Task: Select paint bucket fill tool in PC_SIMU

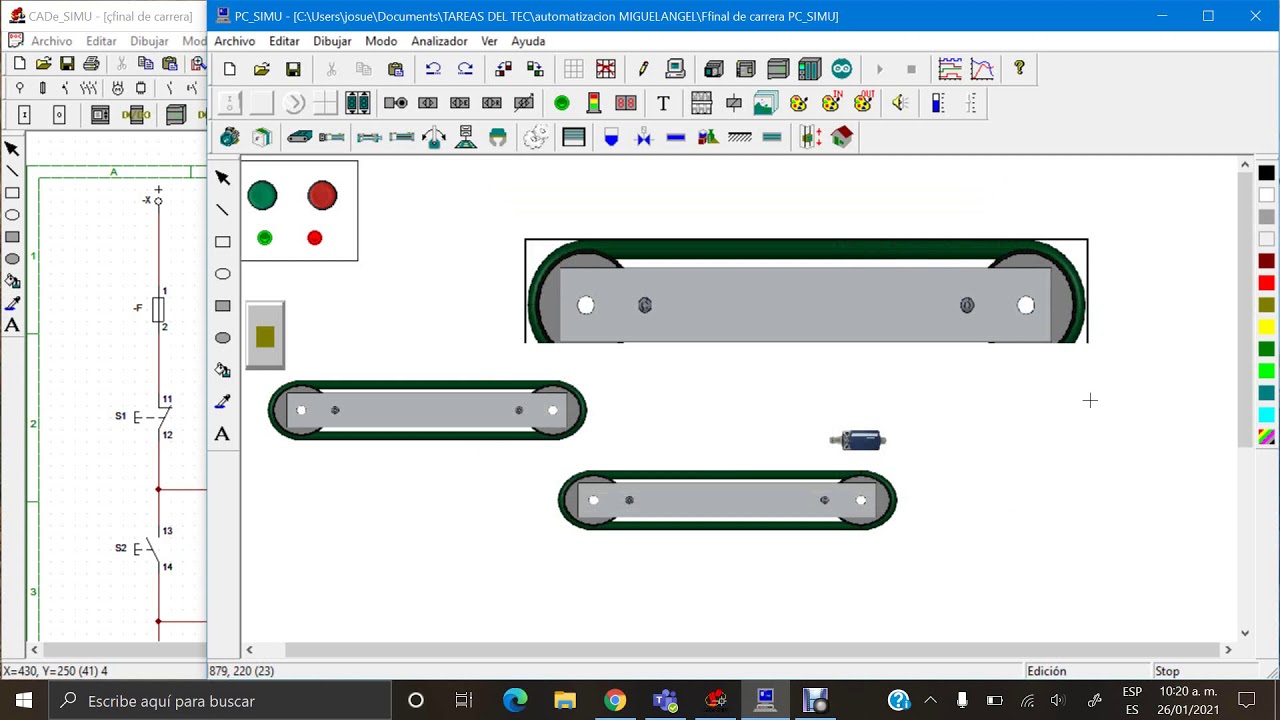Action: coord(223,370)
